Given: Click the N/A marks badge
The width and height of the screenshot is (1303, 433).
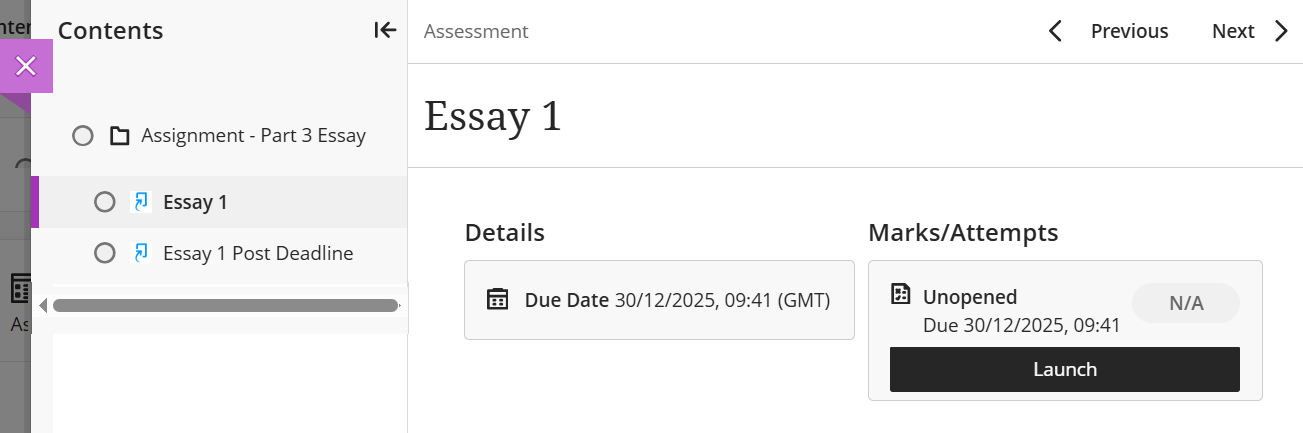Looking at the screenshot, I should tap(1185, 304).
